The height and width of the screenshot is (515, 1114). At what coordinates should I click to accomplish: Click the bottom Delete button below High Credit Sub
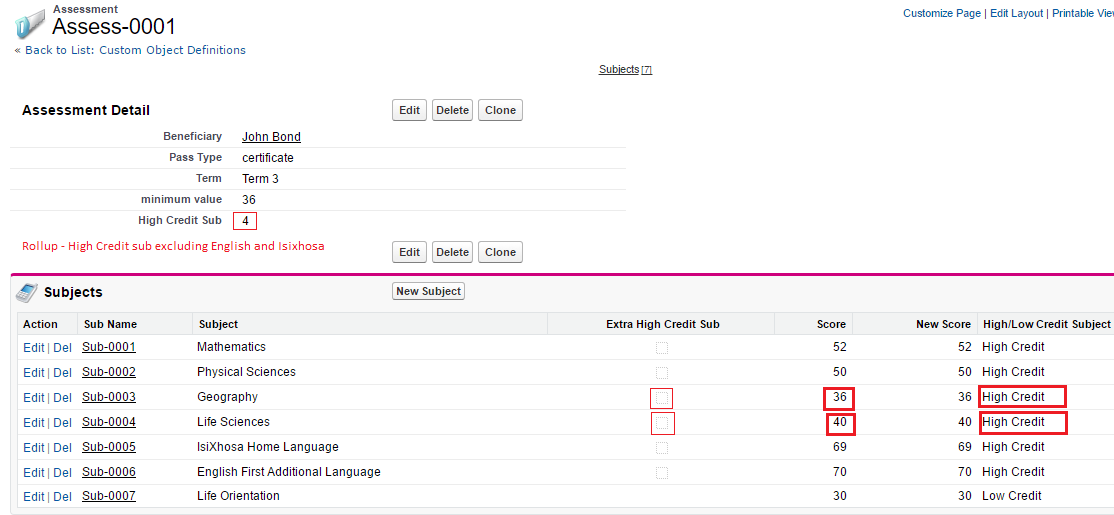click(453, 252)
